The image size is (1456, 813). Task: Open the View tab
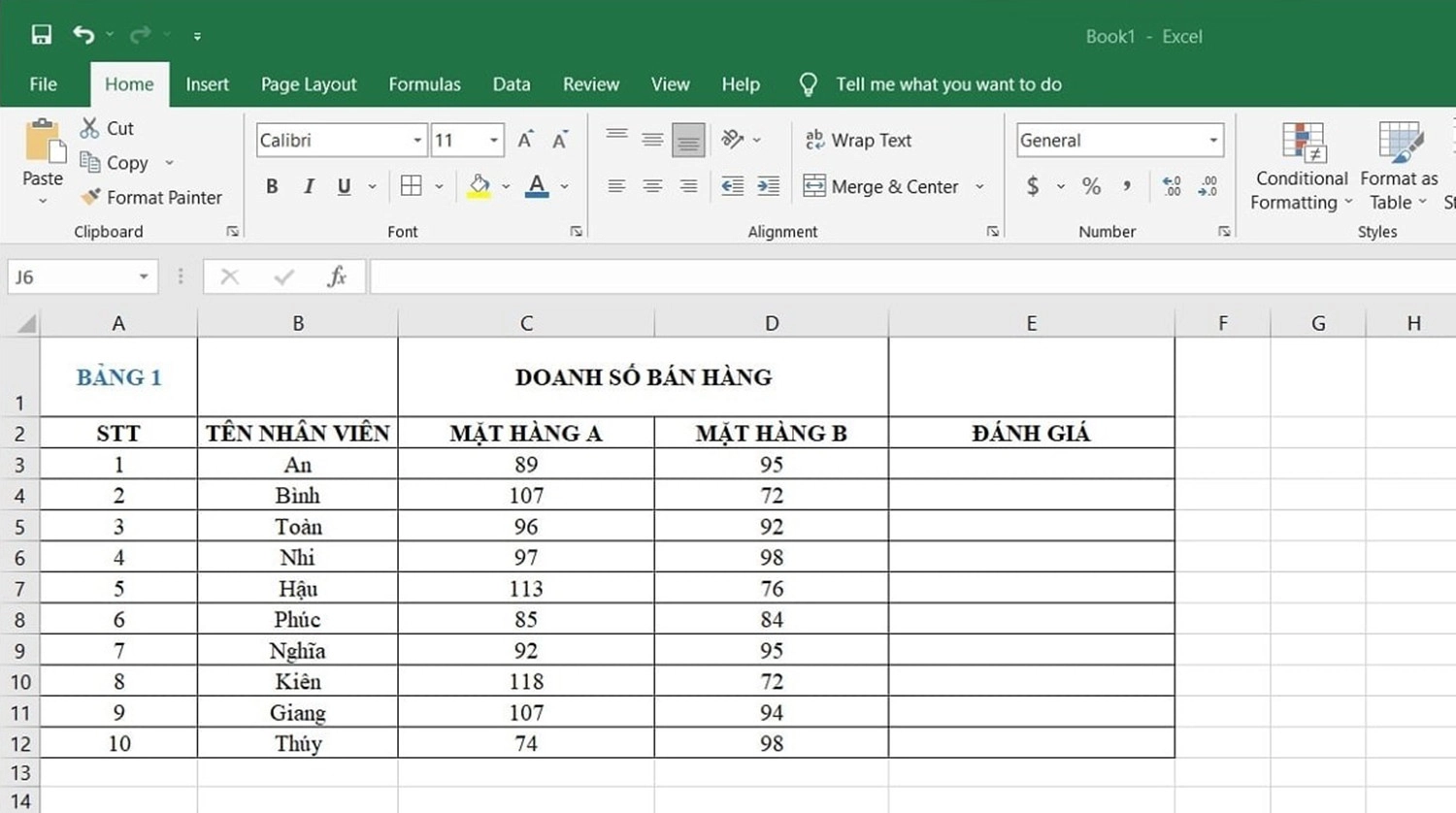click(670, 84)
